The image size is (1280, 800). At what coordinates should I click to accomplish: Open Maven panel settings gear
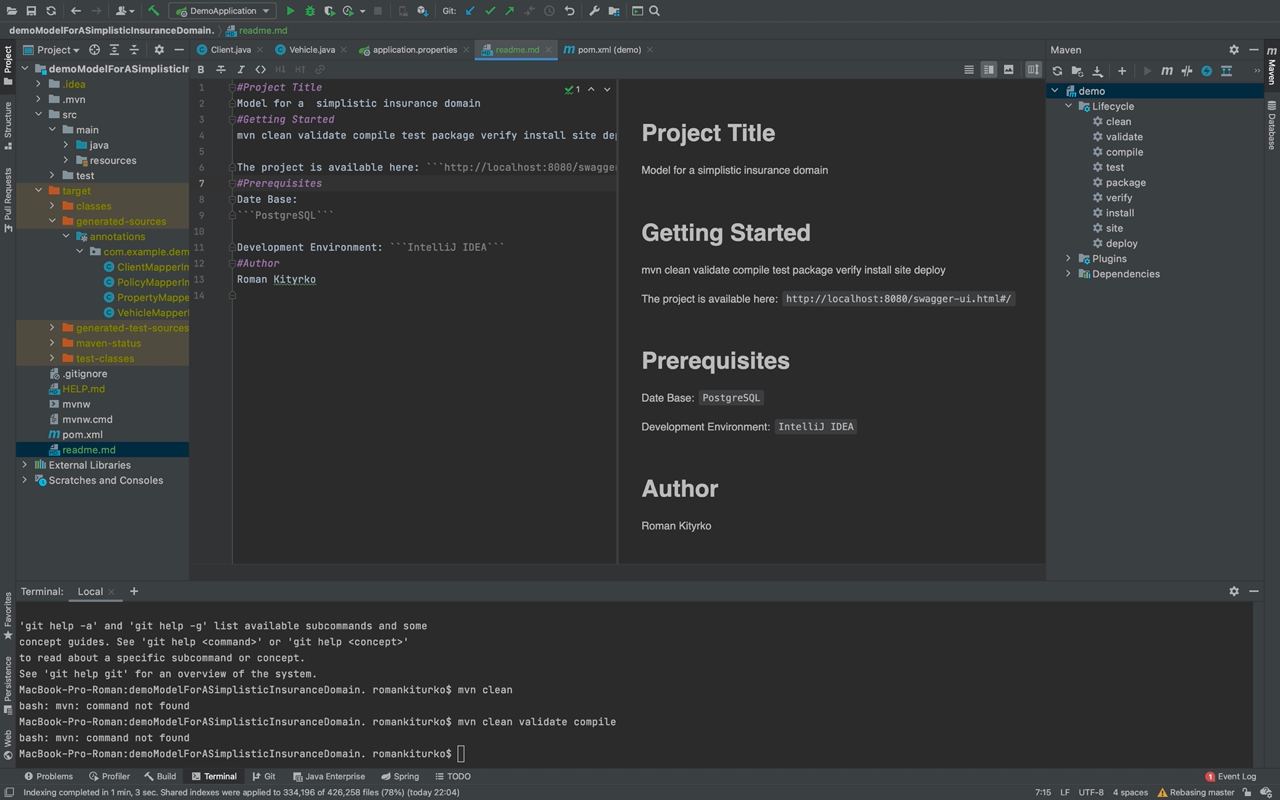pos(1234,49)
